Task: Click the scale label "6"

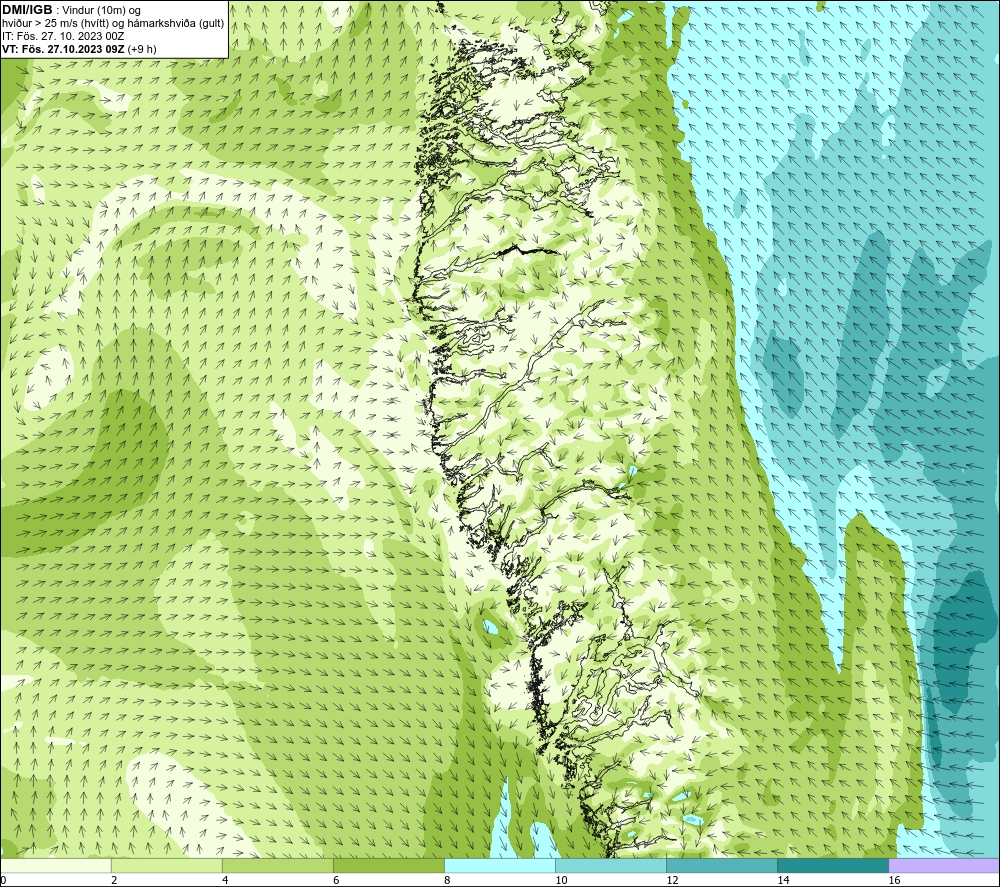Action: [336, 881]
